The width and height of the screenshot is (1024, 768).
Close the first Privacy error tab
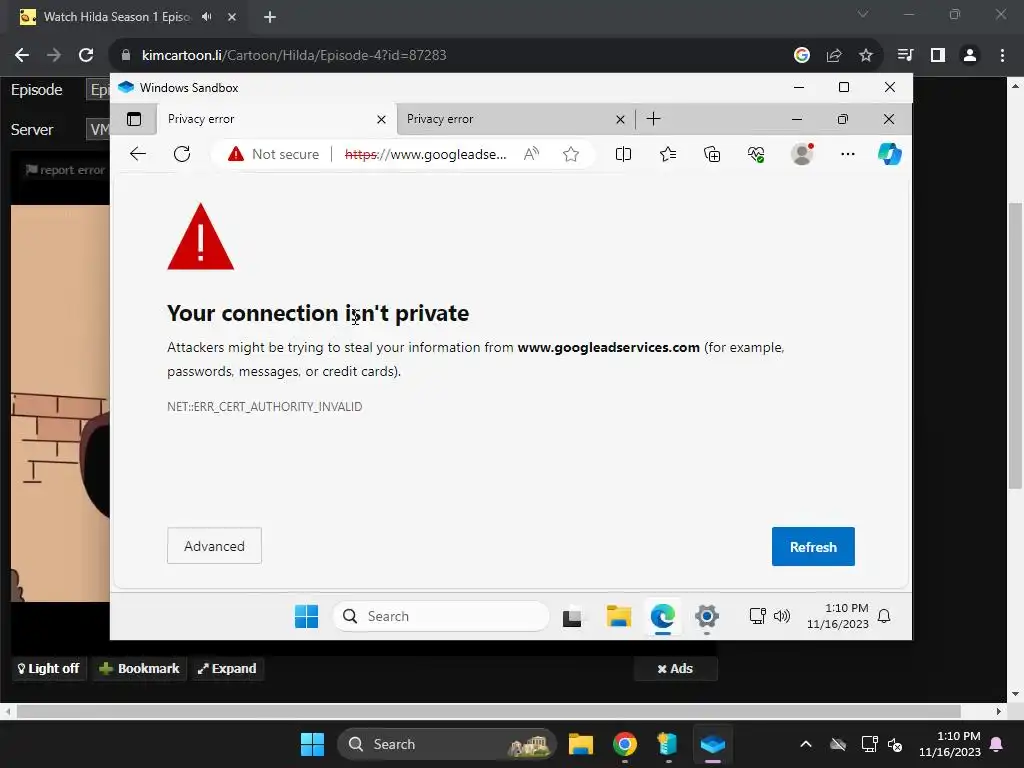point(381,120)
